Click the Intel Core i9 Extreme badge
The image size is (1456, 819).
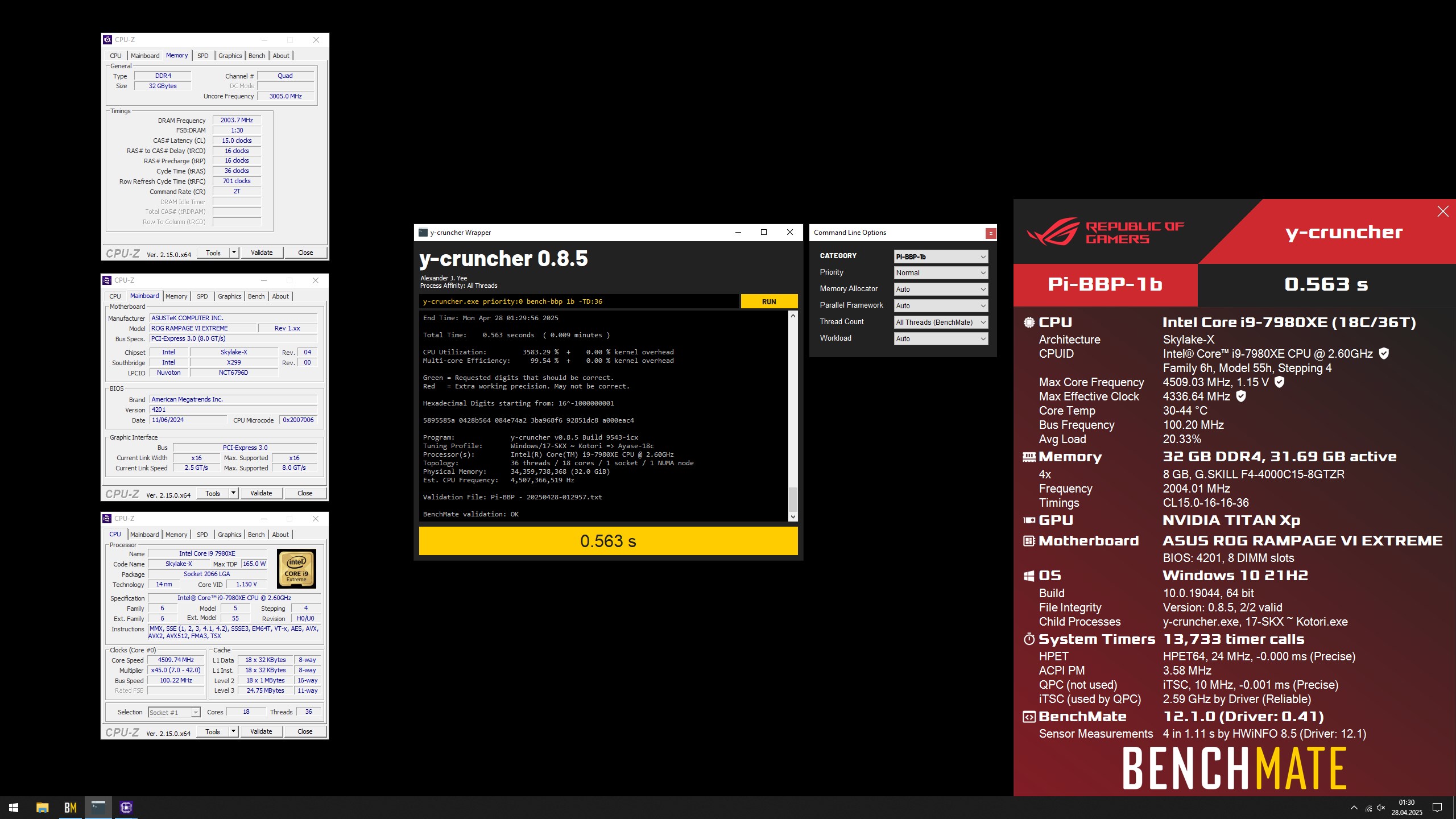point(296,569)
